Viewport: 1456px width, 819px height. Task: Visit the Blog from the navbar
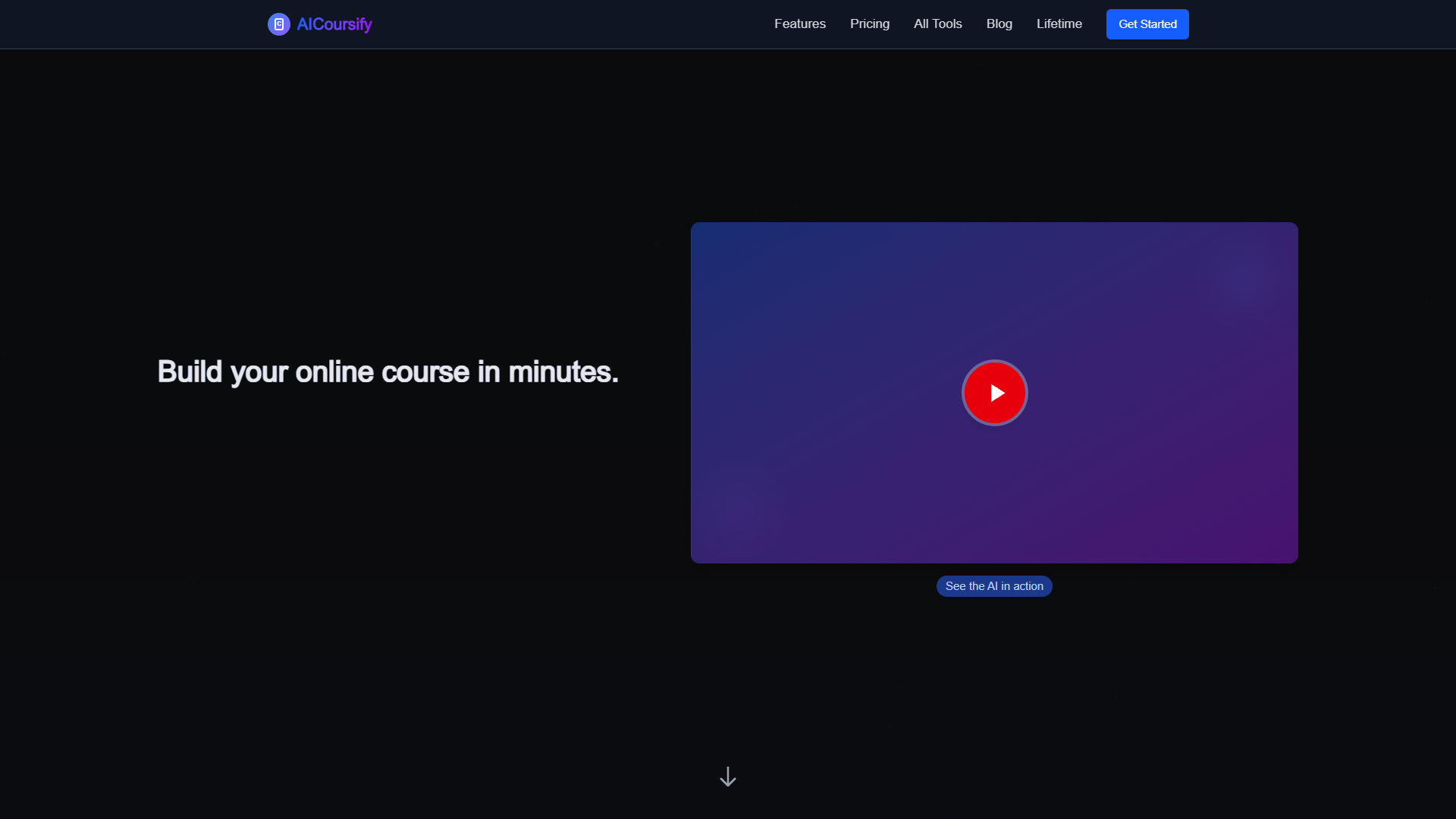(x=999, y=24)
